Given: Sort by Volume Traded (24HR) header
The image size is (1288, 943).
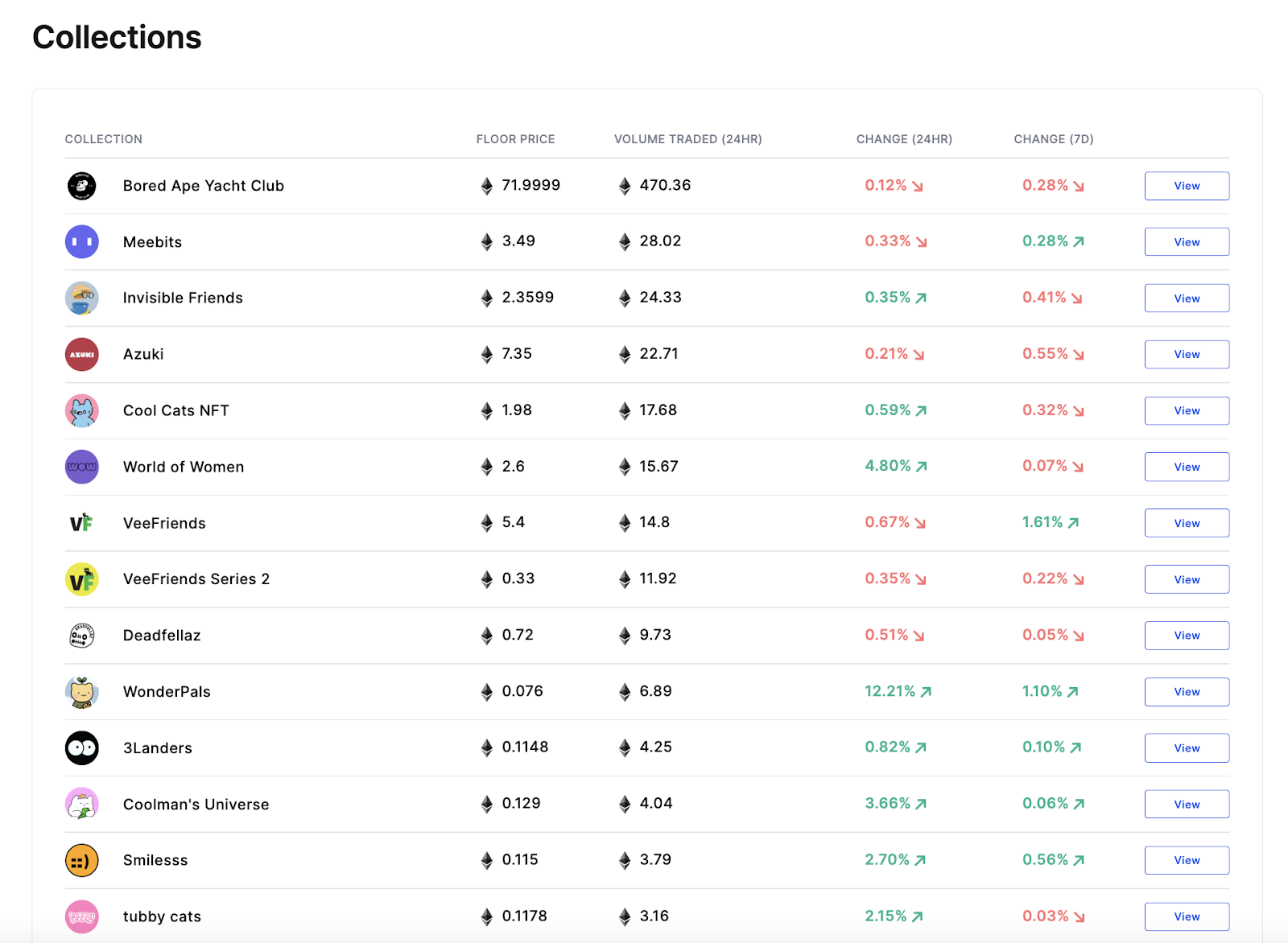Looking at the screenshot, I should [x=687, y=139].
